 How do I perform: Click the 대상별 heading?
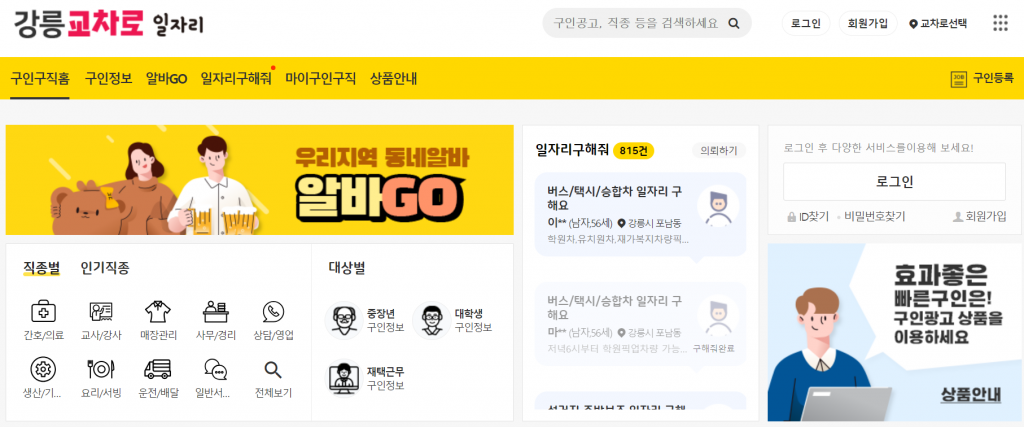347,268
